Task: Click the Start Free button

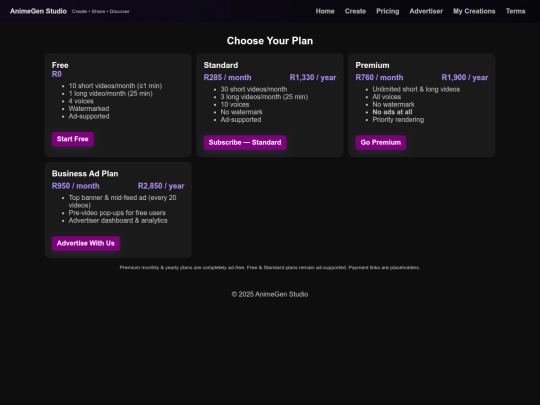Action: click(x=73, y=139)
